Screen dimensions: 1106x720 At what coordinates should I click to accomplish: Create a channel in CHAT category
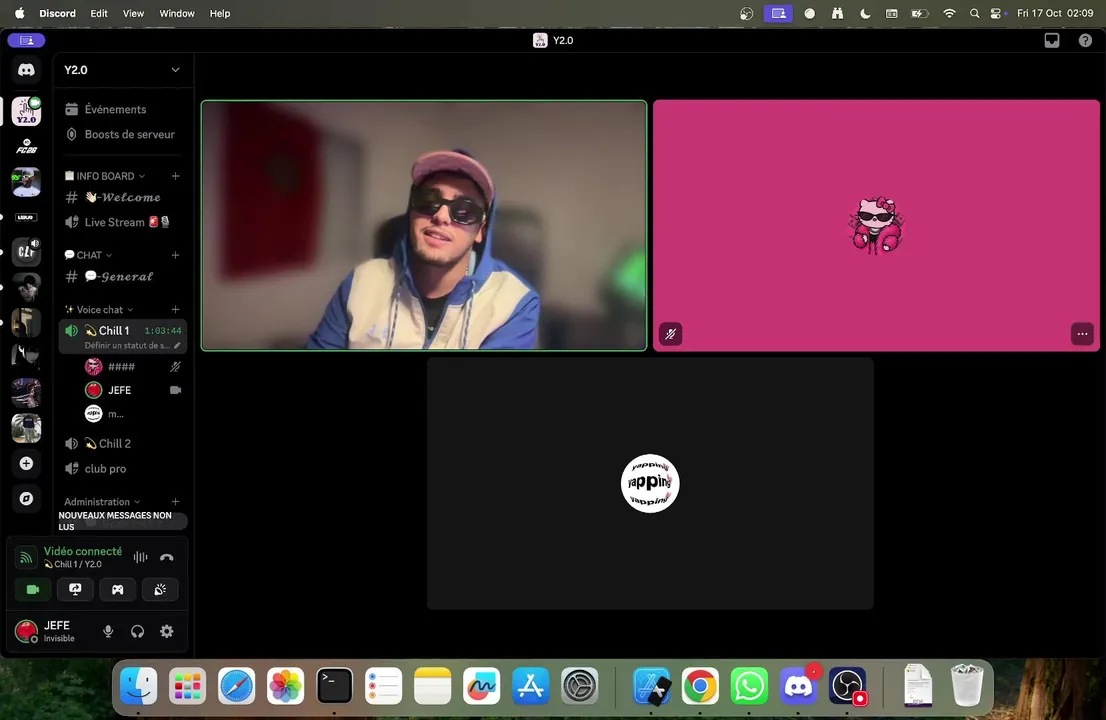point(176,255)
